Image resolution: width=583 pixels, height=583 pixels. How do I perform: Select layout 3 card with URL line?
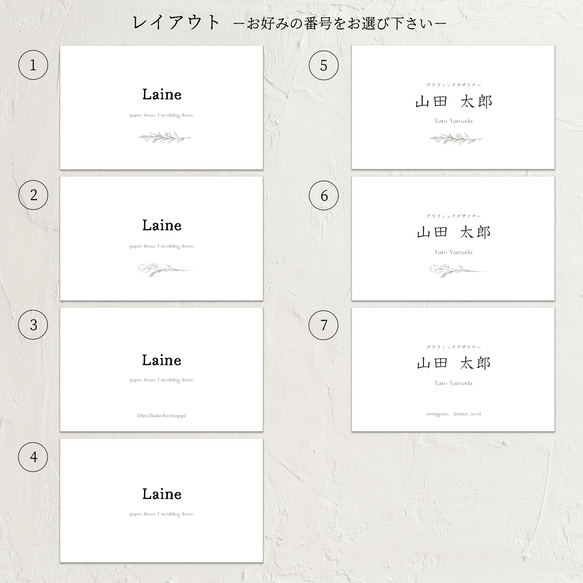tap(161, 369)
